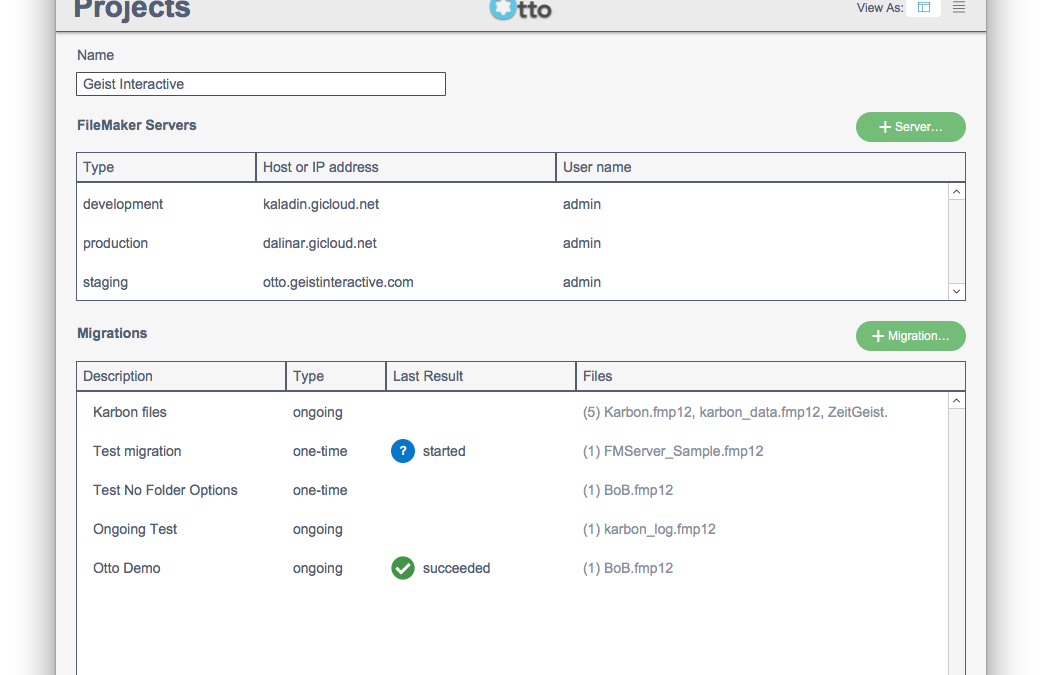Switch to the form view icon
Image resolution: width=1042 pixels, height=675 pixels.
tap(924, 7)
